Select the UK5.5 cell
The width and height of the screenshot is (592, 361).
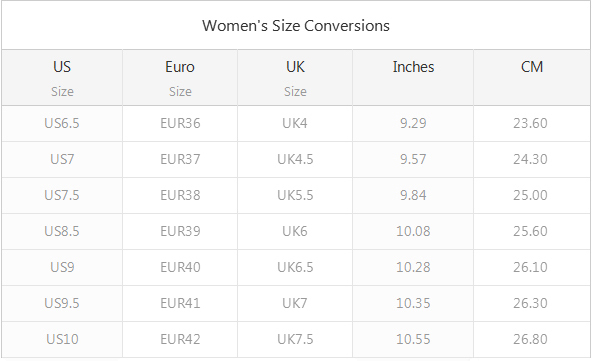295,195
